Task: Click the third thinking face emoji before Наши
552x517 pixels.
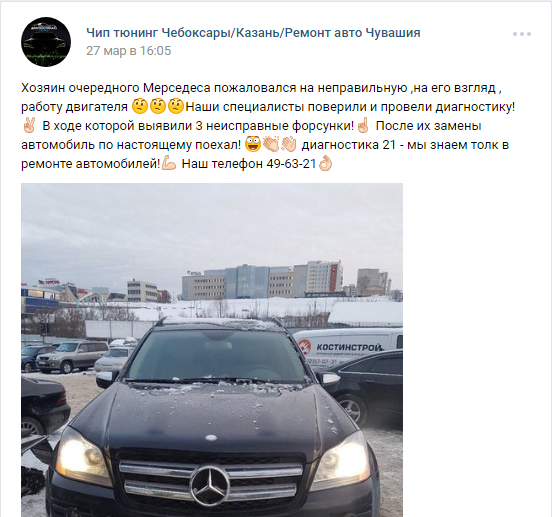Action: click(176, 106)
